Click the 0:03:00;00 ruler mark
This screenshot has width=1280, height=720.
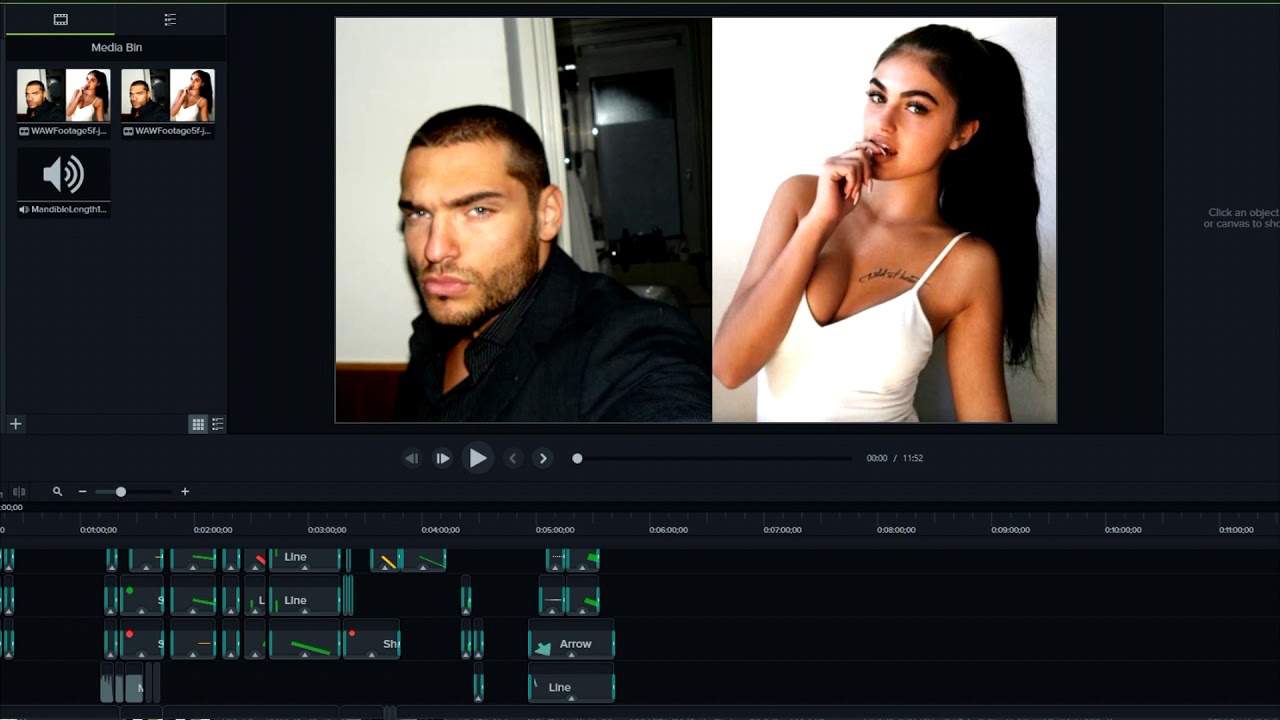(327, 530)
